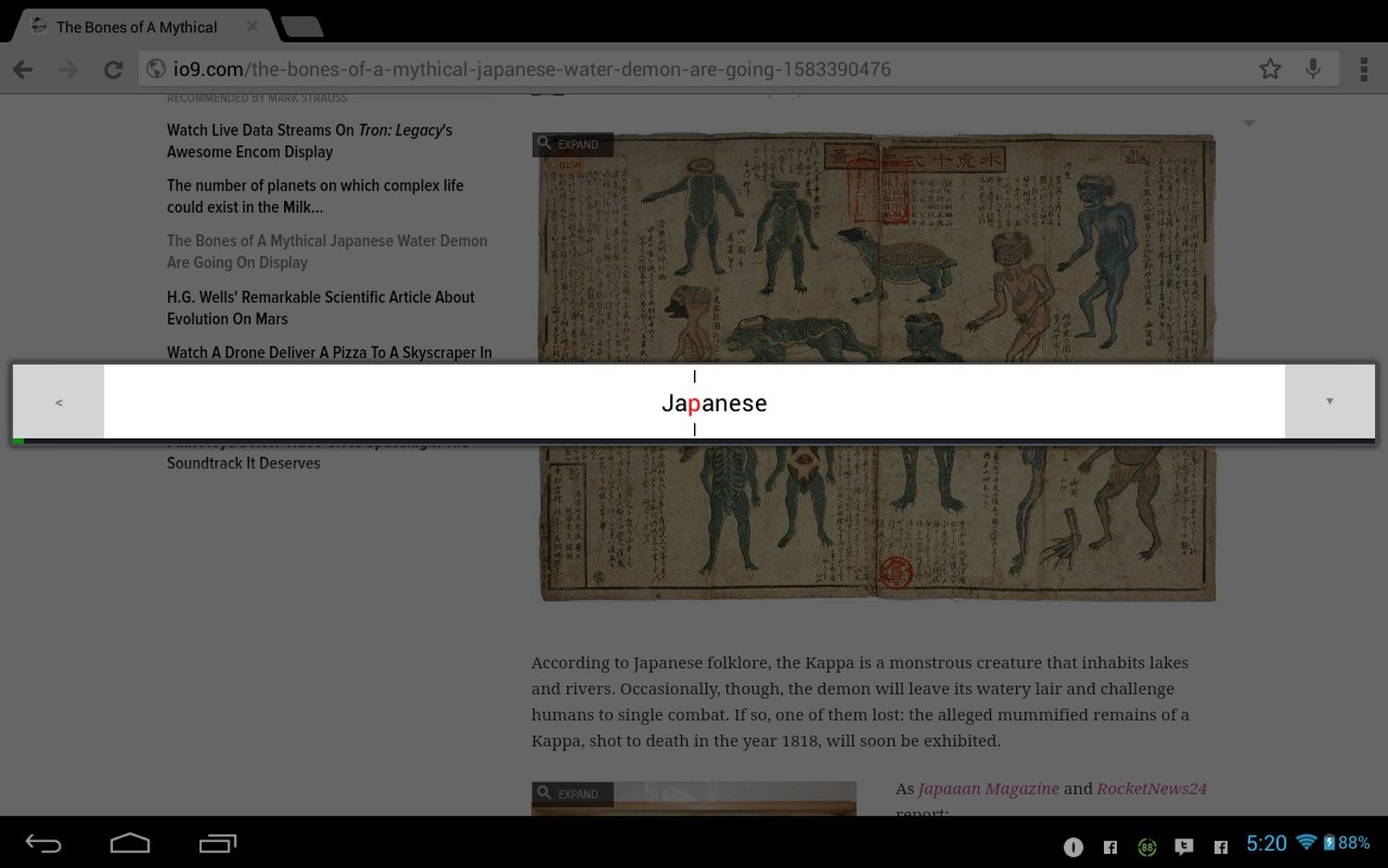Screen dimensions: 1388x868
Task: Follow the Japaaan Magazine link
Action: point(987,788)
